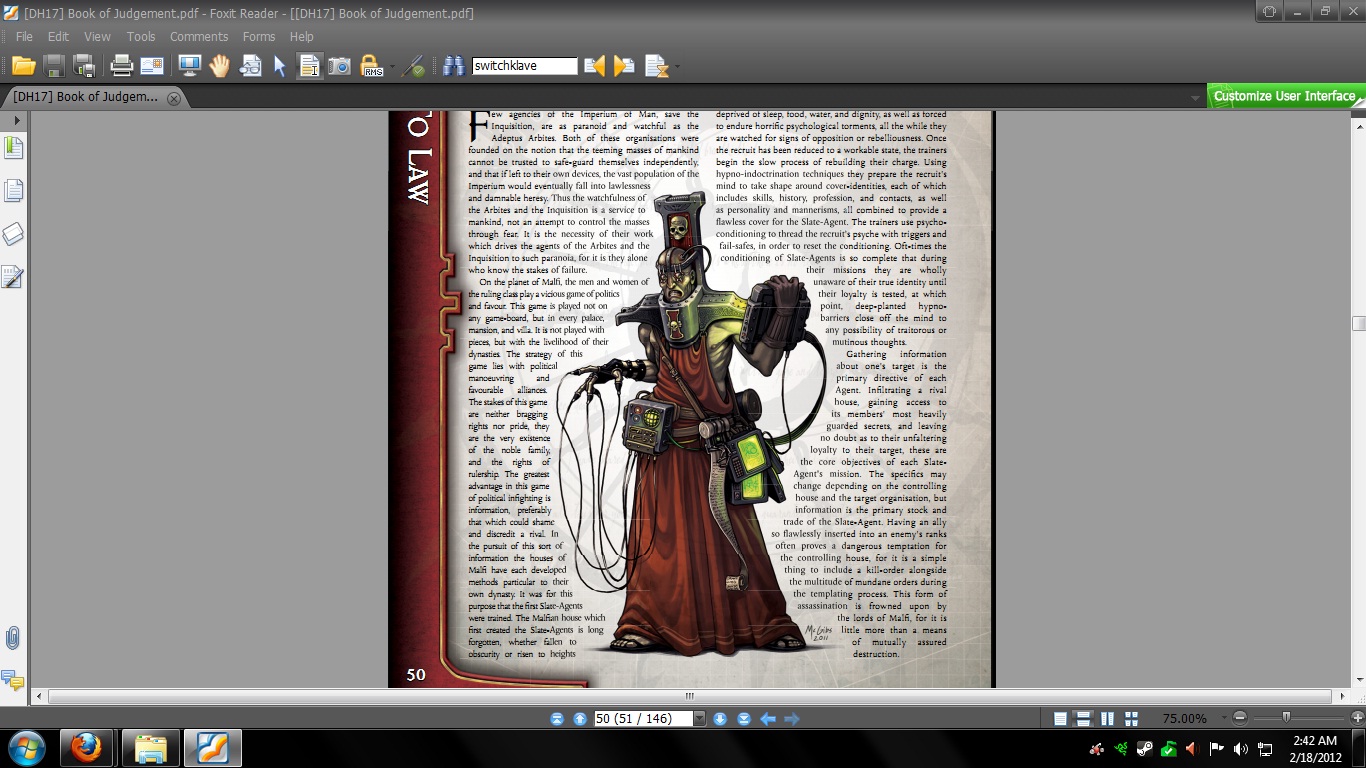The height and width of the screenshot is (768, 1366).
Task: Click Customize User Interface button
Action: 1285,96
